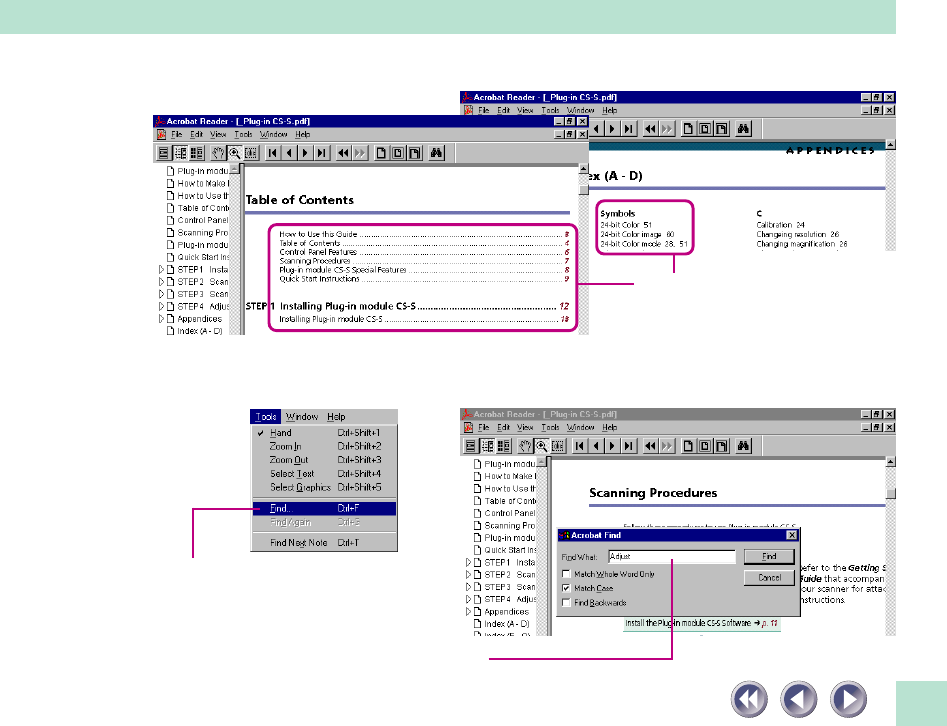
Task: Expand STEP4 bookmark in Scanning Procedures window
Action: coord(468,599)
